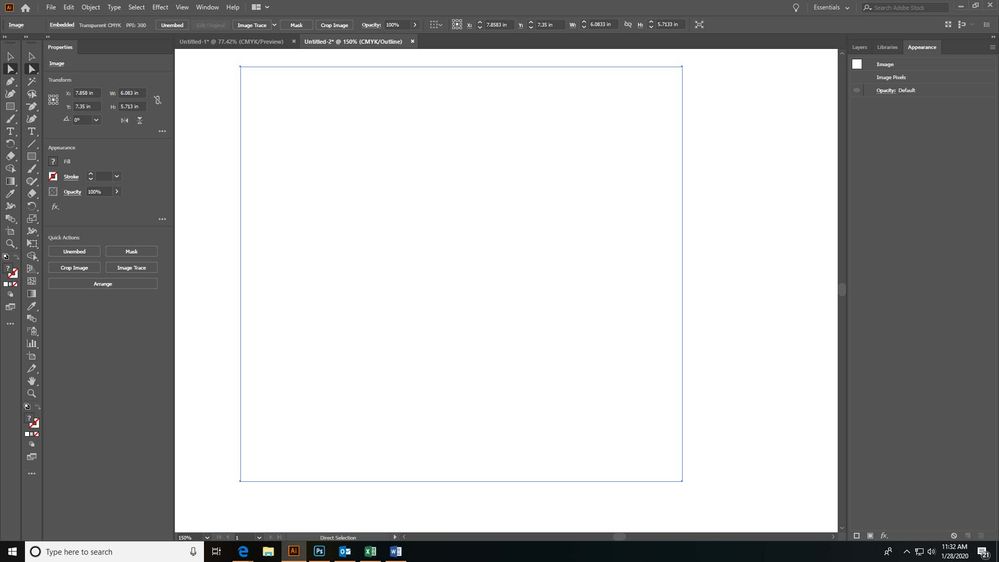The height and width of the screenshot is (562, 999).
Task: Select the Symbol Sprayer tool
Action: tap(32, 331)
